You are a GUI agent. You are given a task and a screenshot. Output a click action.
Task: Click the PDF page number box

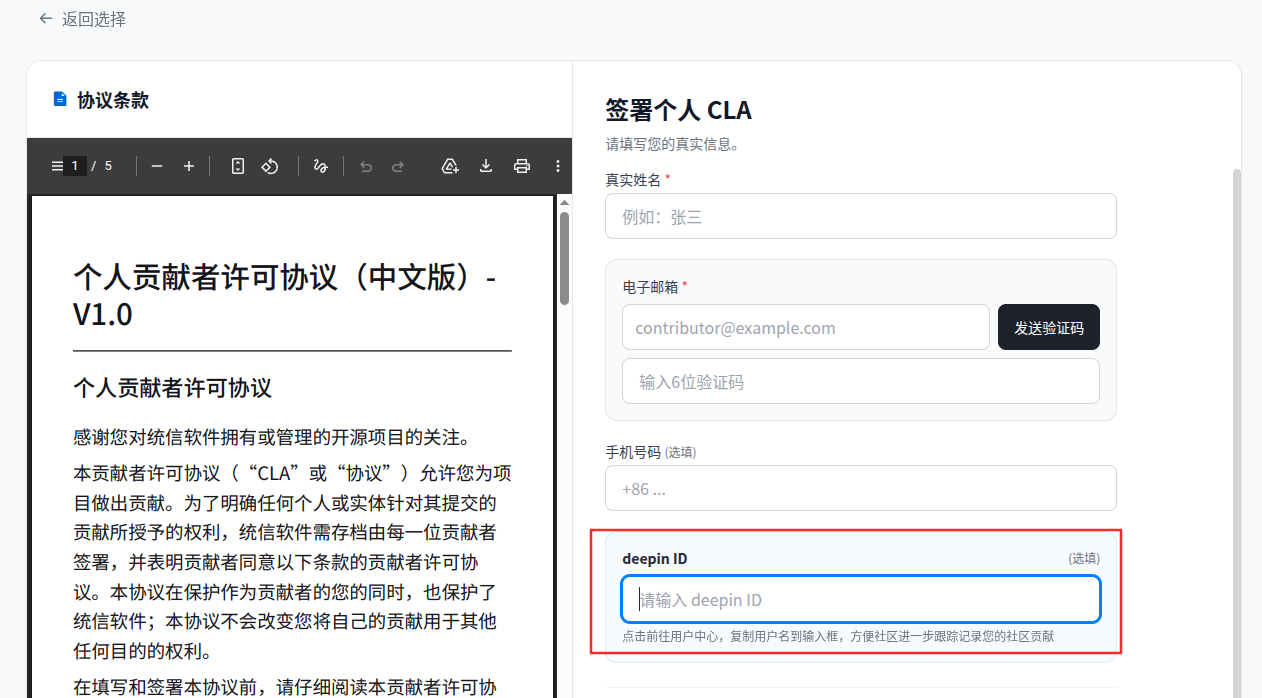(75, 166)
